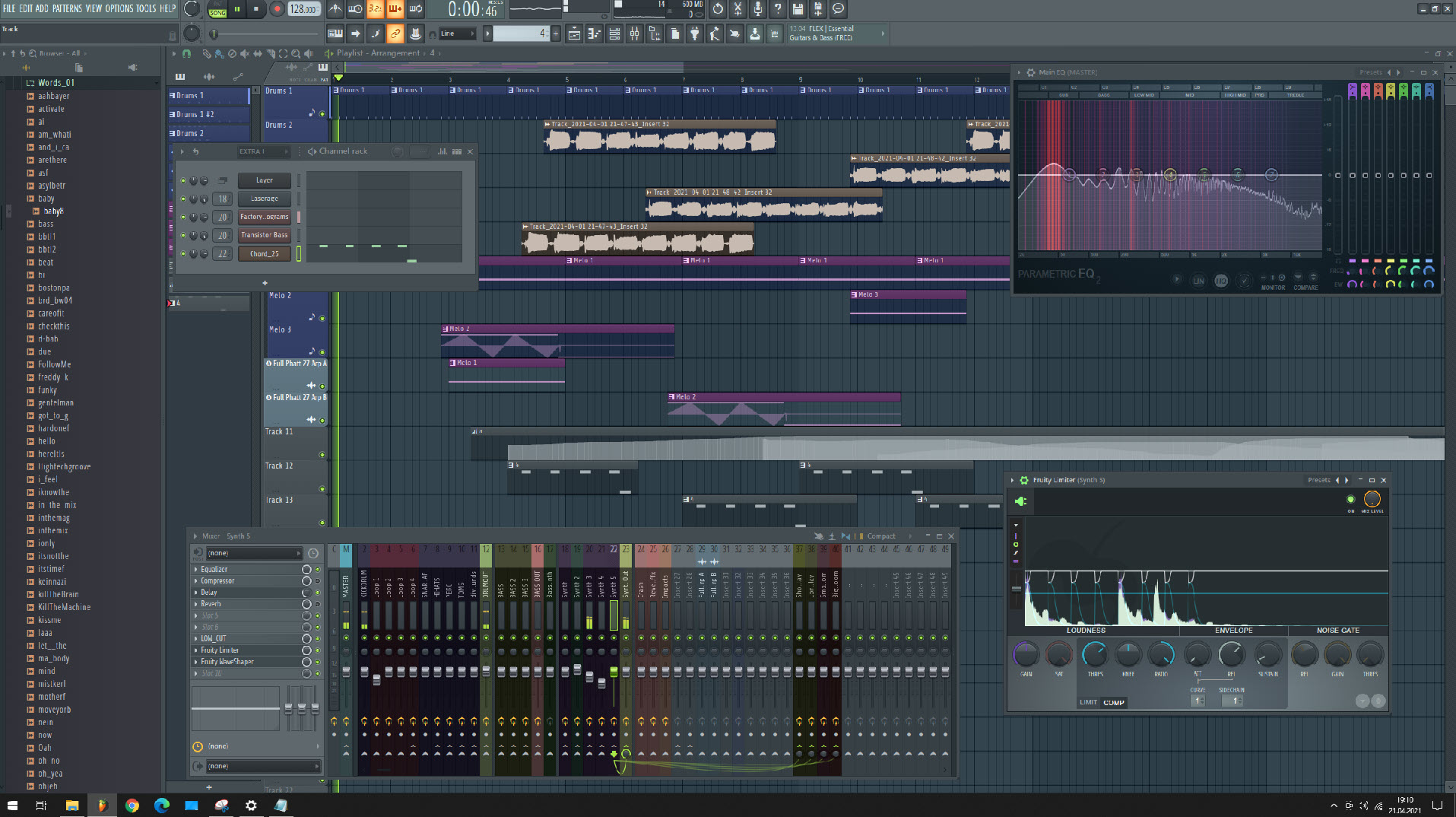Screen dimensions: 1456x817
Task: Select the Drums 2 pattern in picker
Action: 209,133
